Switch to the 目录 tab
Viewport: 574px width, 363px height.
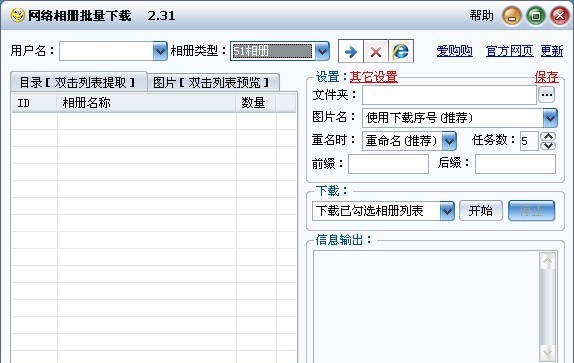pyautogui.click(x=78, y=82)
